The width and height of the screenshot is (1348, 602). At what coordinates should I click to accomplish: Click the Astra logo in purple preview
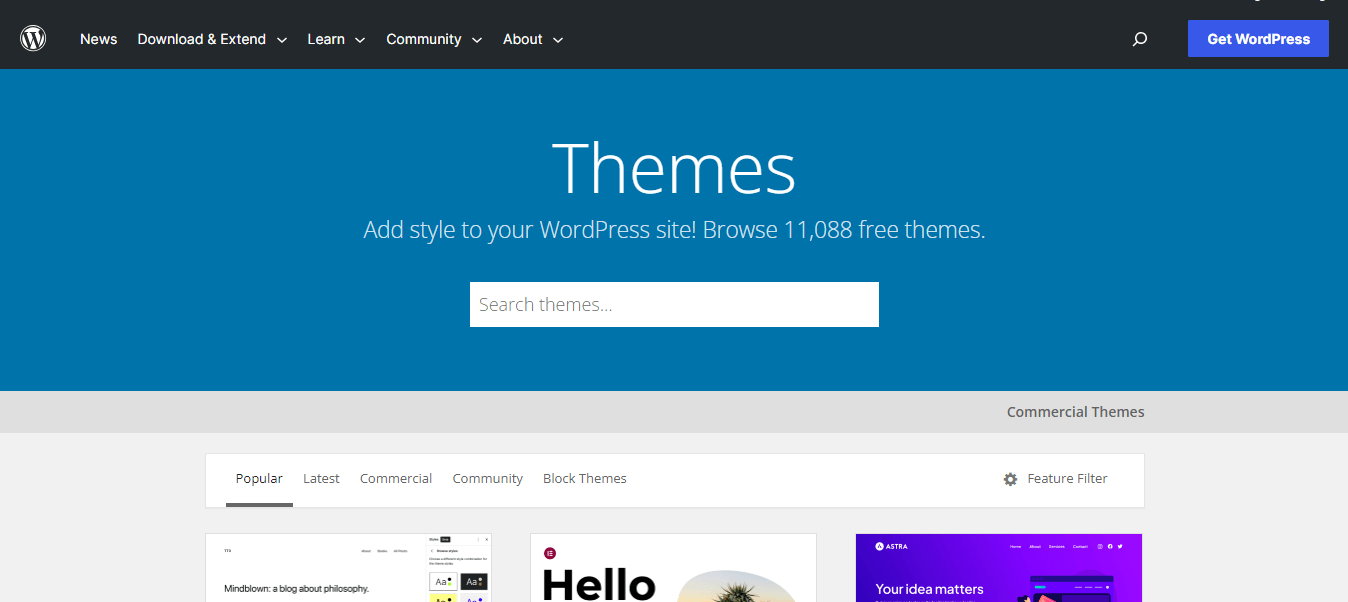[x=892, y=547]
